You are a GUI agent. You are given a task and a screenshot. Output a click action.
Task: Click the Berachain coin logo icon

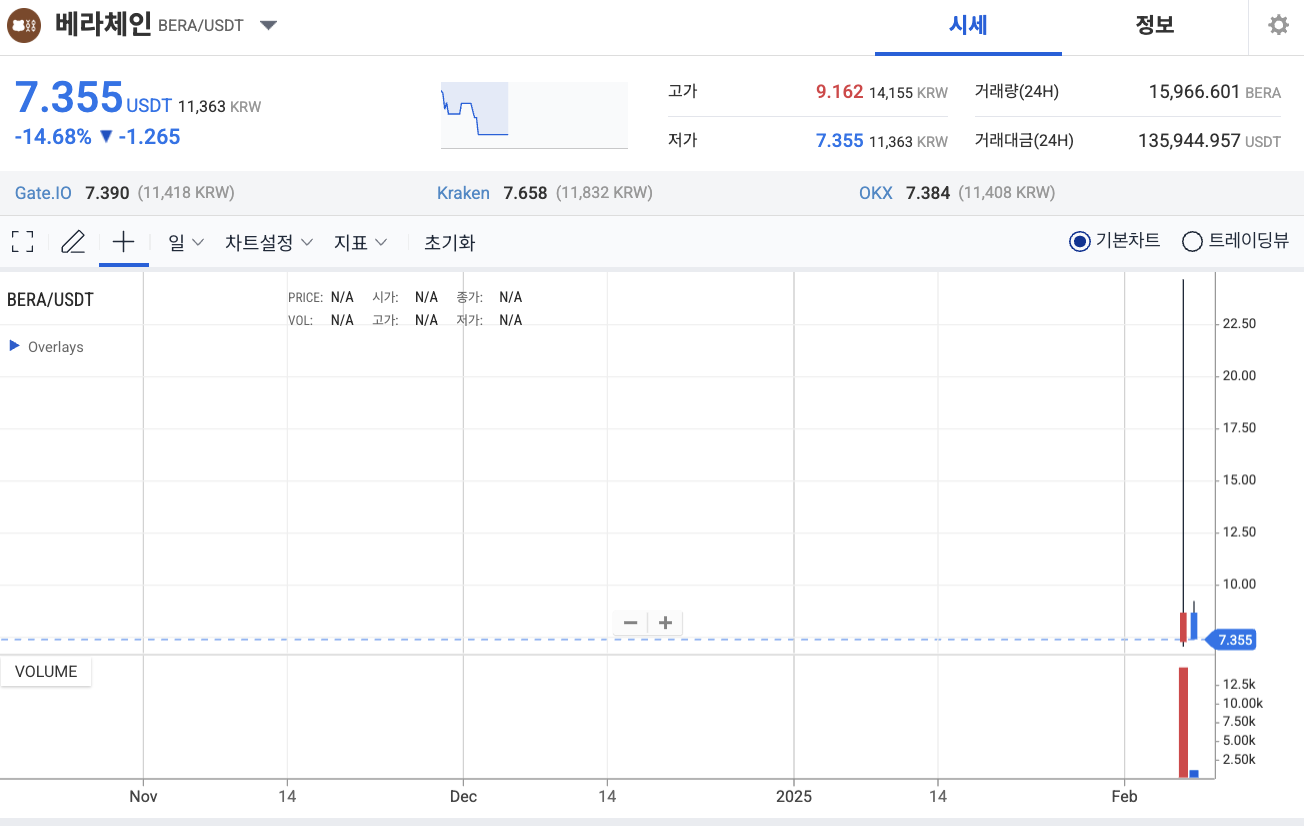pyautogui.click(x=23, y=25)
